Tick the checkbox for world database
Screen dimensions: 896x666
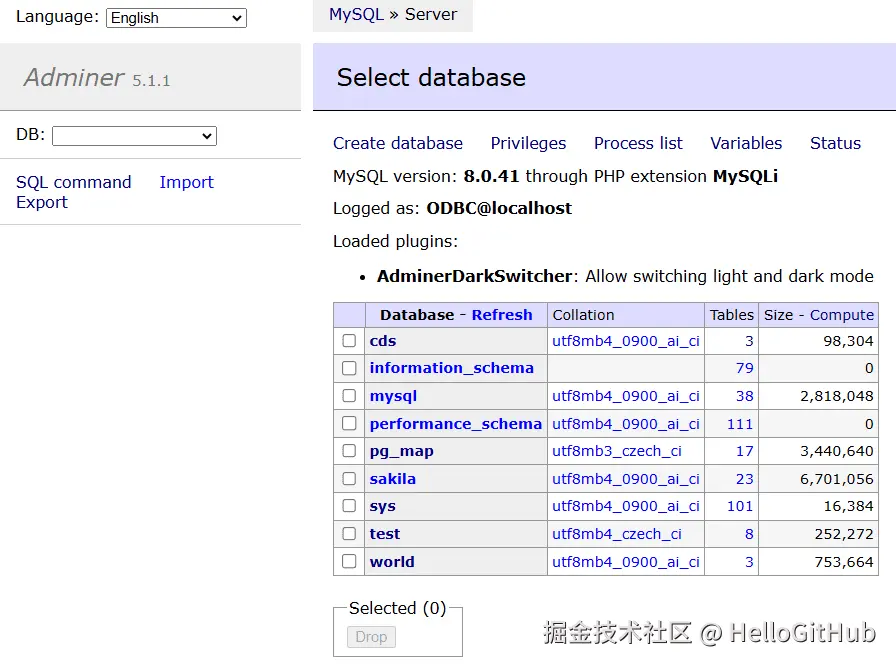349,561
